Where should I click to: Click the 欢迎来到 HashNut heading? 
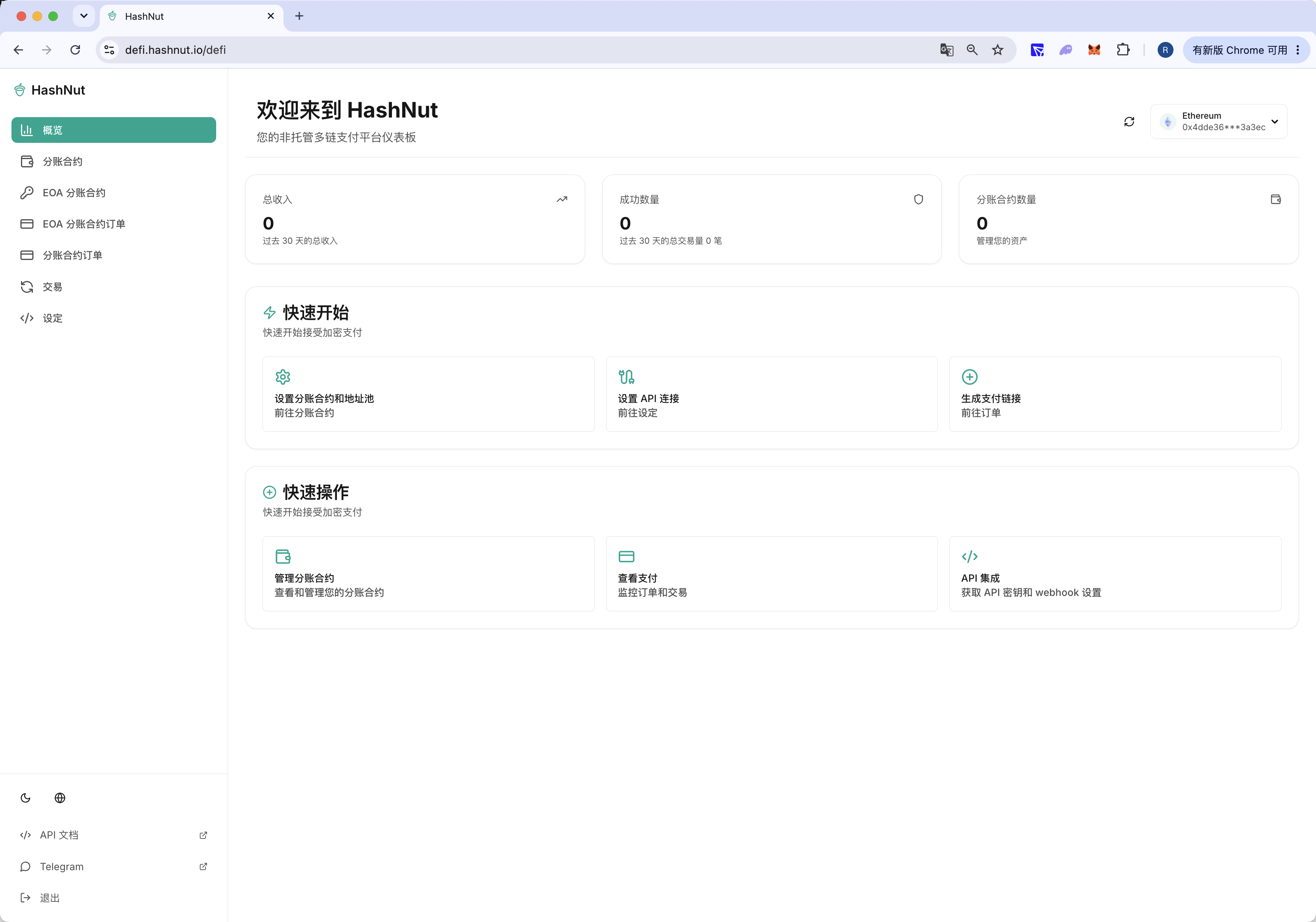click(x=347, y=110)
